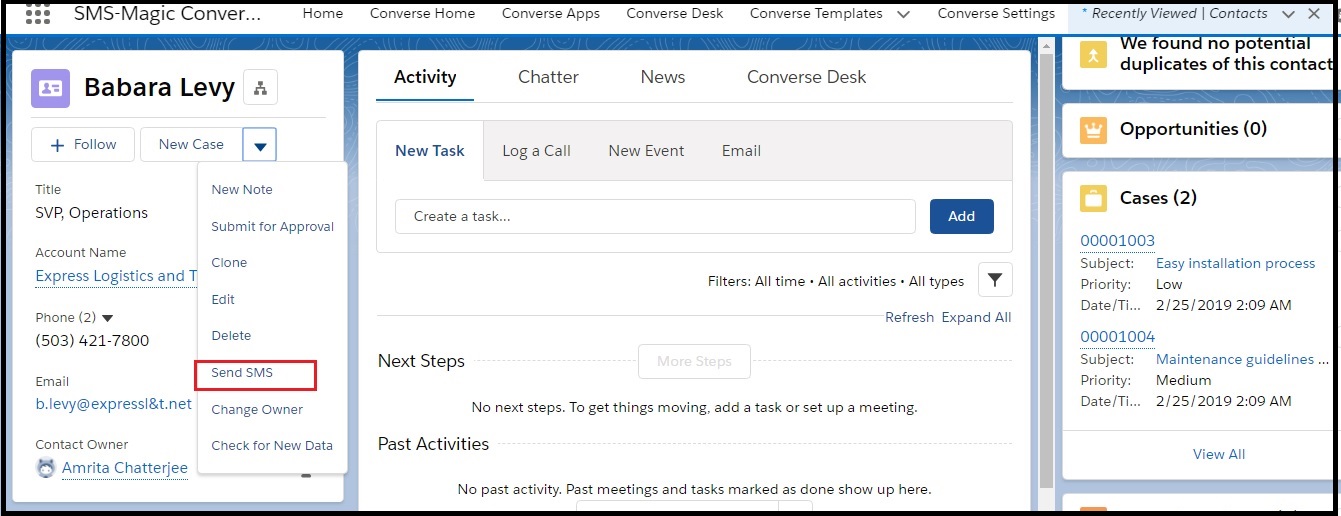Choose Send SMS menu option
The image size is (1341, 516).
242,372
